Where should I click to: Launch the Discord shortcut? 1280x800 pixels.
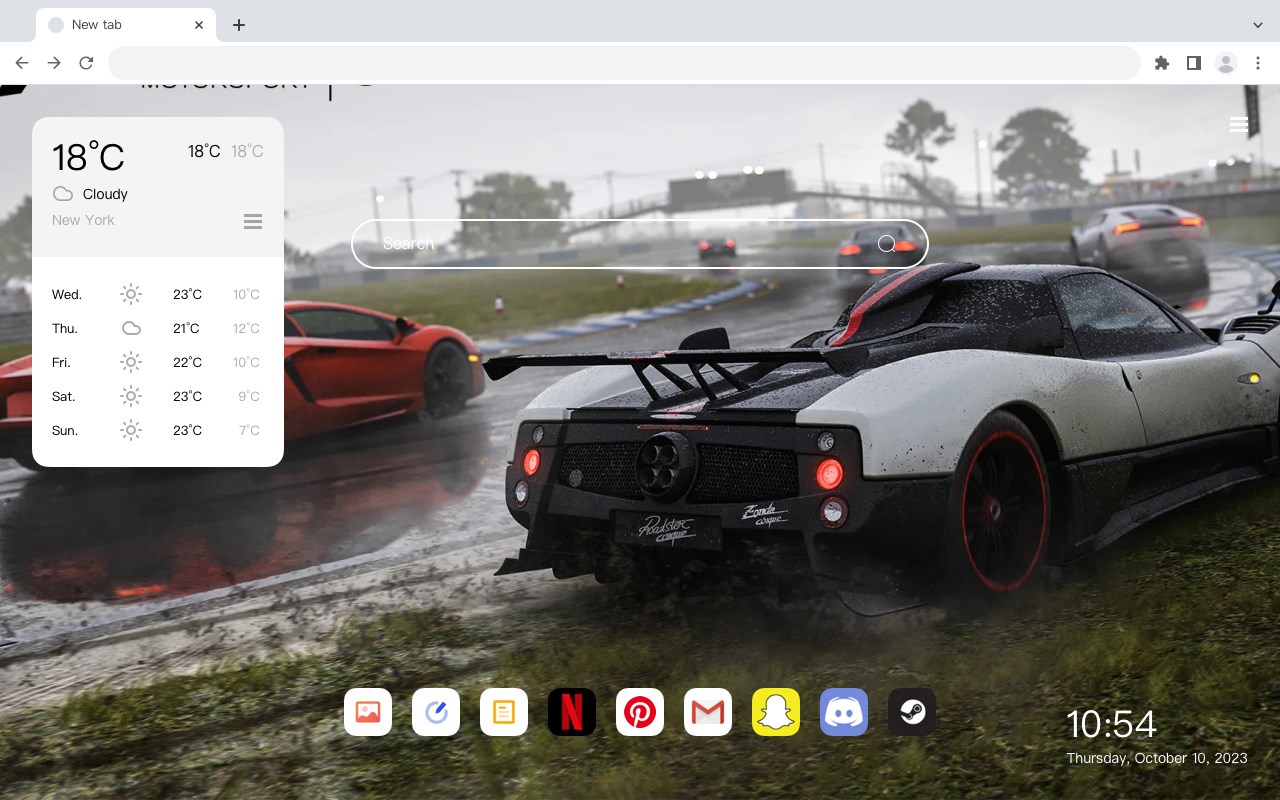(x=844, y=712)
